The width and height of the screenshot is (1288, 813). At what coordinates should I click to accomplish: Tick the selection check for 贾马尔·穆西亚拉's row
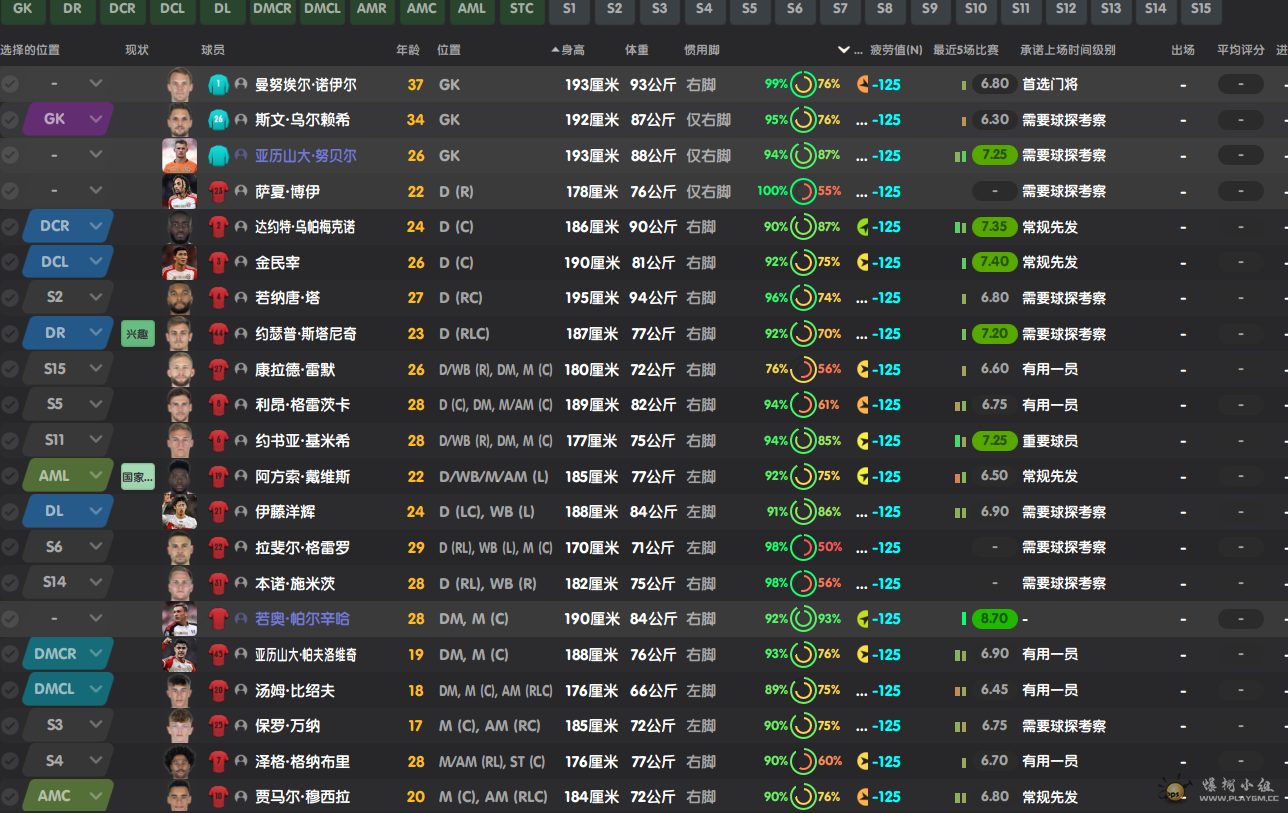click(x=10, y=797)
